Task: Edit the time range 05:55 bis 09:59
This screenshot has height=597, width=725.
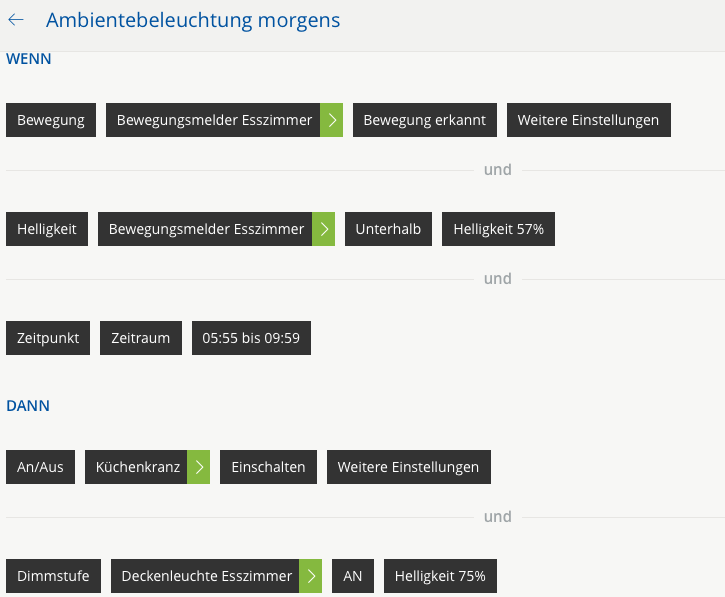Action: tap(251, 338)
